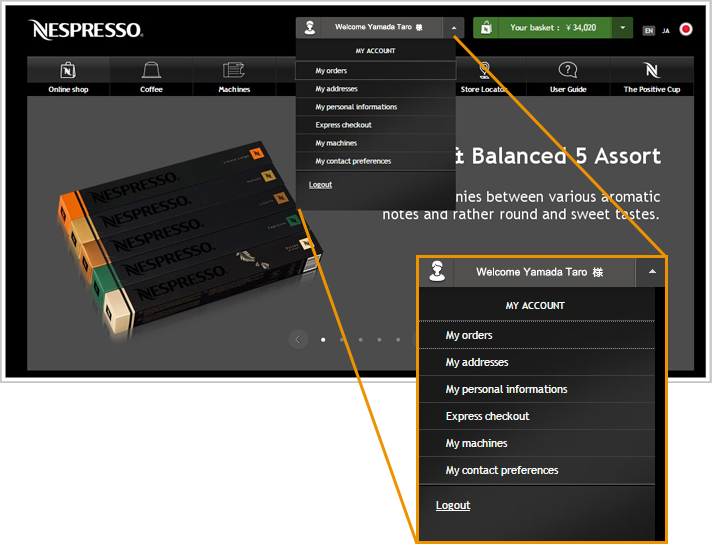Click Logout link in the enlarged menu
This screenshot has width=712, height=544.
(453, 505)
